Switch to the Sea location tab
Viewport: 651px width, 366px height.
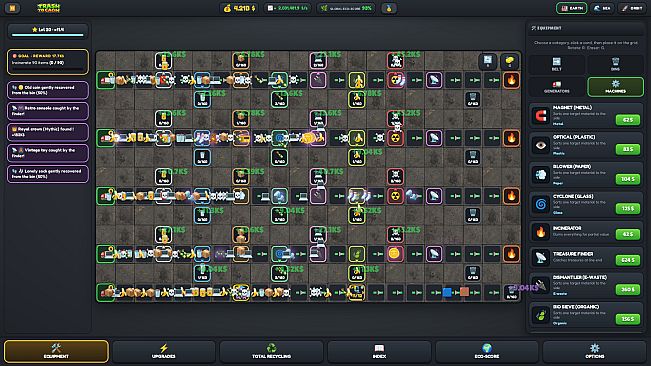(x=602, y=8)
